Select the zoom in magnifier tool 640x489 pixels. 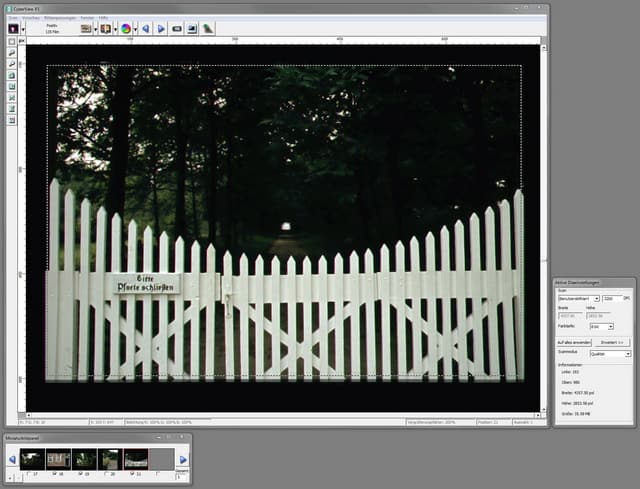coord(11,52)
